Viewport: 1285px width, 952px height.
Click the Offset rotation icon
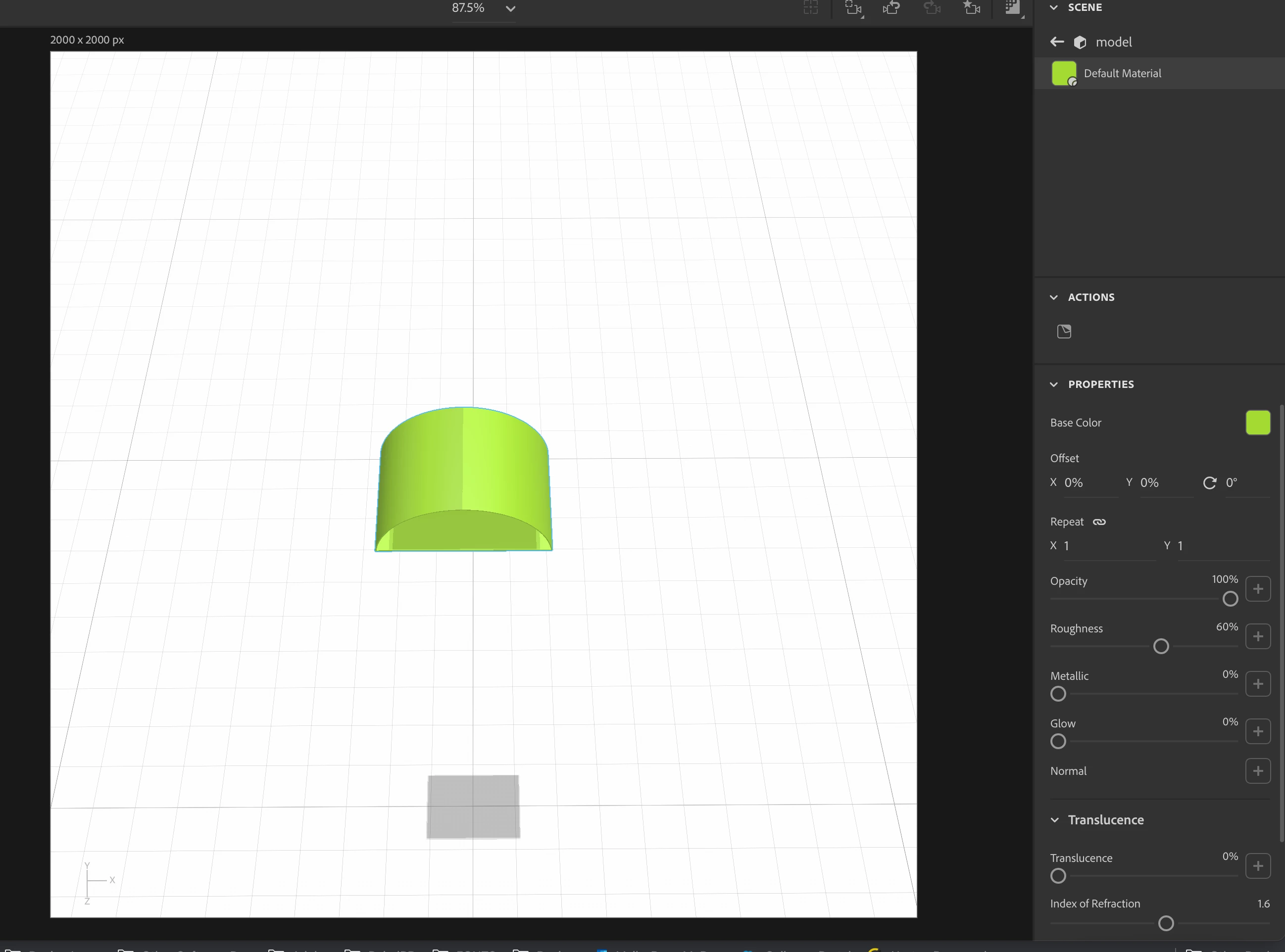1209,483
